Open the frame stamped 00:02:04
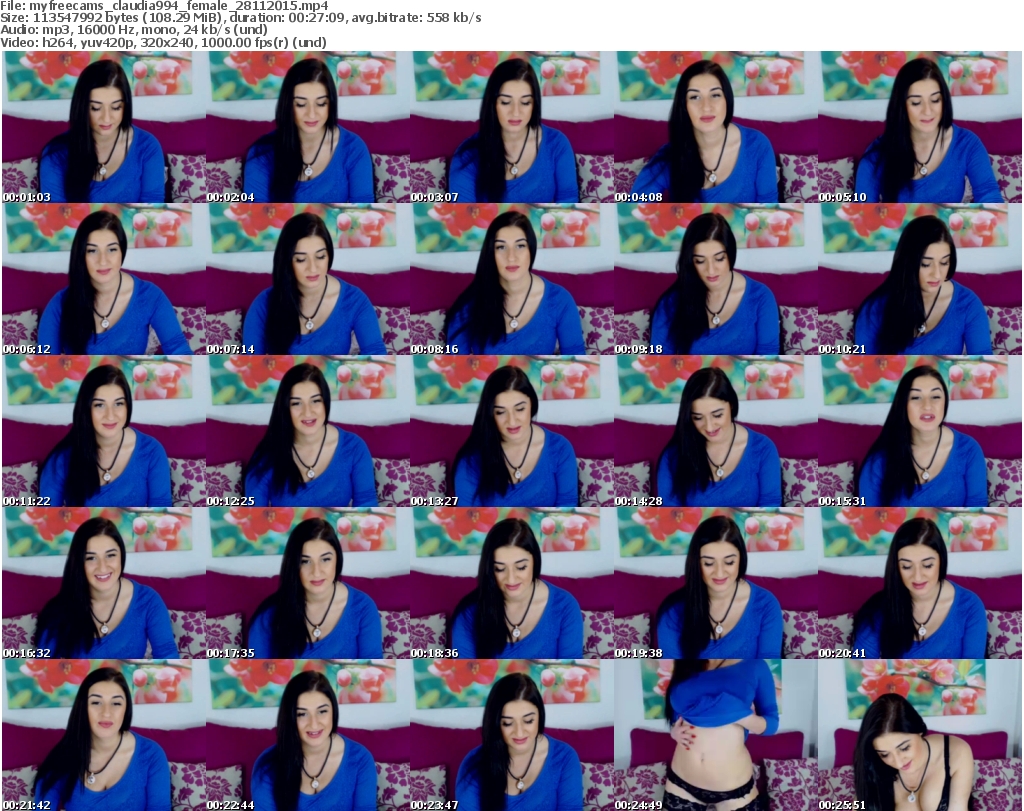Screen dimensions: 1024x811 point(308,127)
